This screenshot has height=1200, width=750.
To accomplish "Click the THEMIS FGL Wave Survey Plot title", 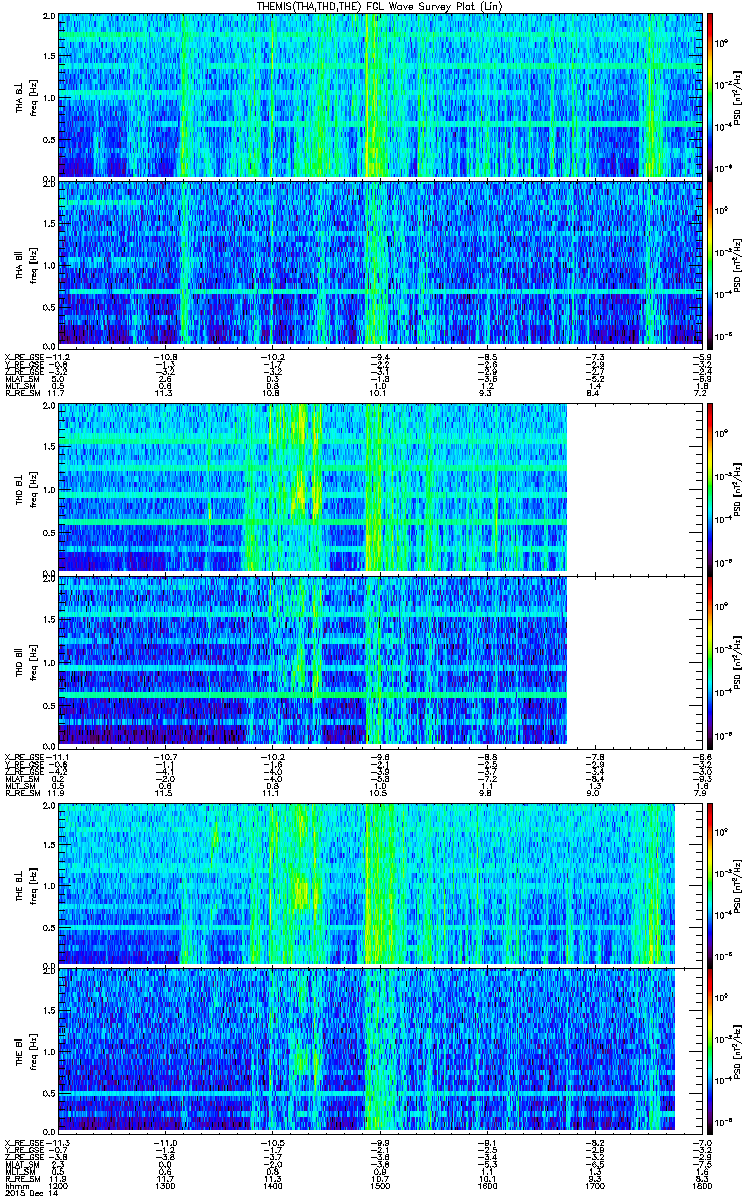I will (x=379, y=6).
